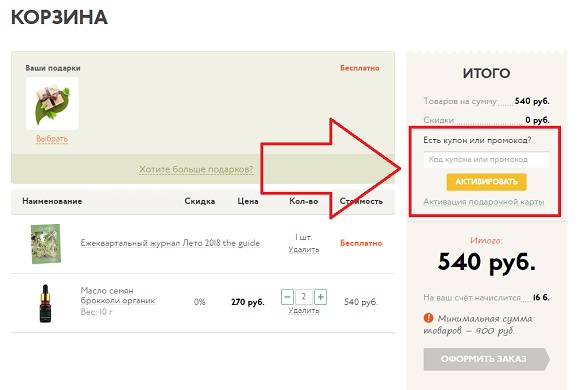Open Масло семян брокколи органик link
The image size is (580, 390).
coord(118,296)
